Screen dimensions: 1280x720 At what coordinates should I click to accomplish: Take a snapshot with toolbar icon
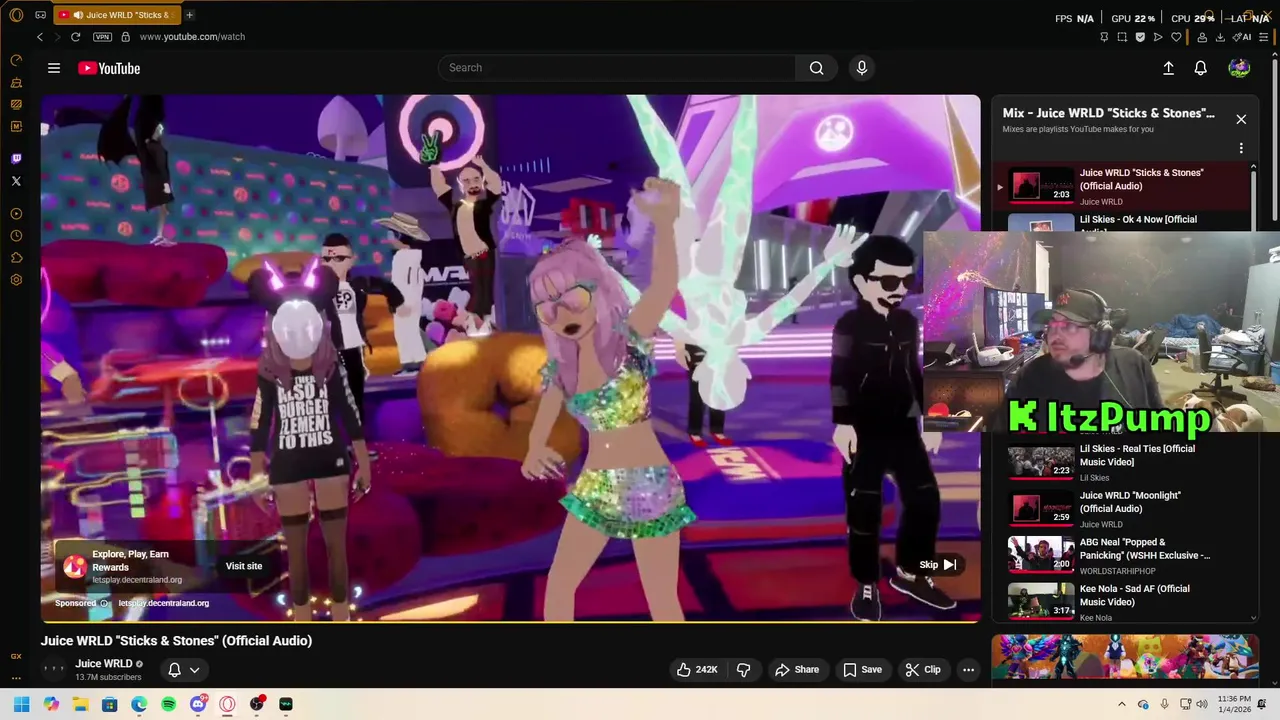pos(1122,37)
